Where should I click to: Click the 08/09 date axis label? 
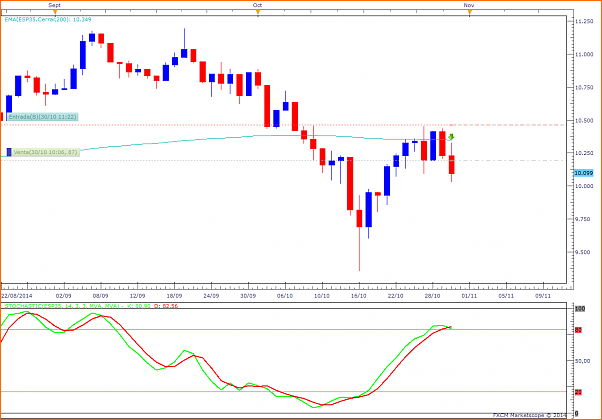[101, 296]
